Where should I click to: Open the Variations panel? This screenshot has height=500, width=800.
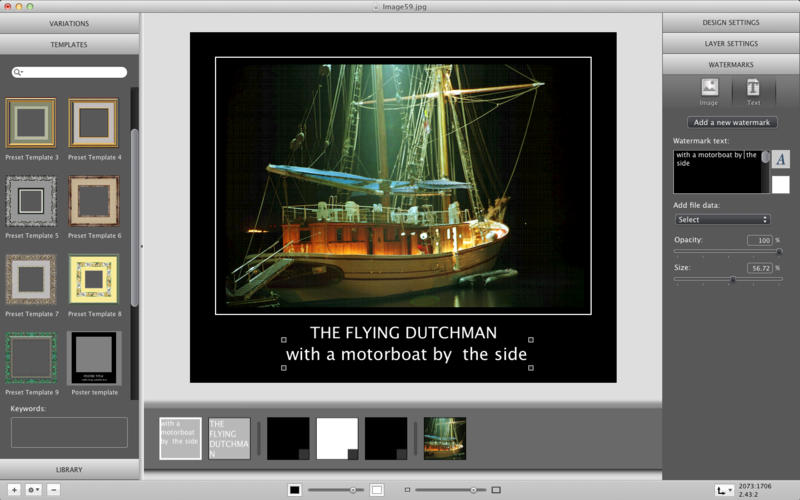click(69, 23)
